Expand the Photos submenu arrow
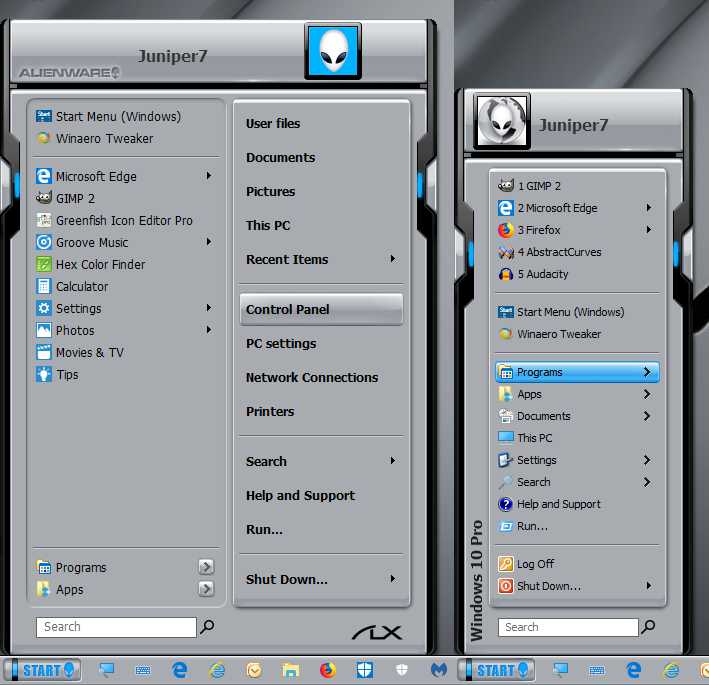 [208, 330]
